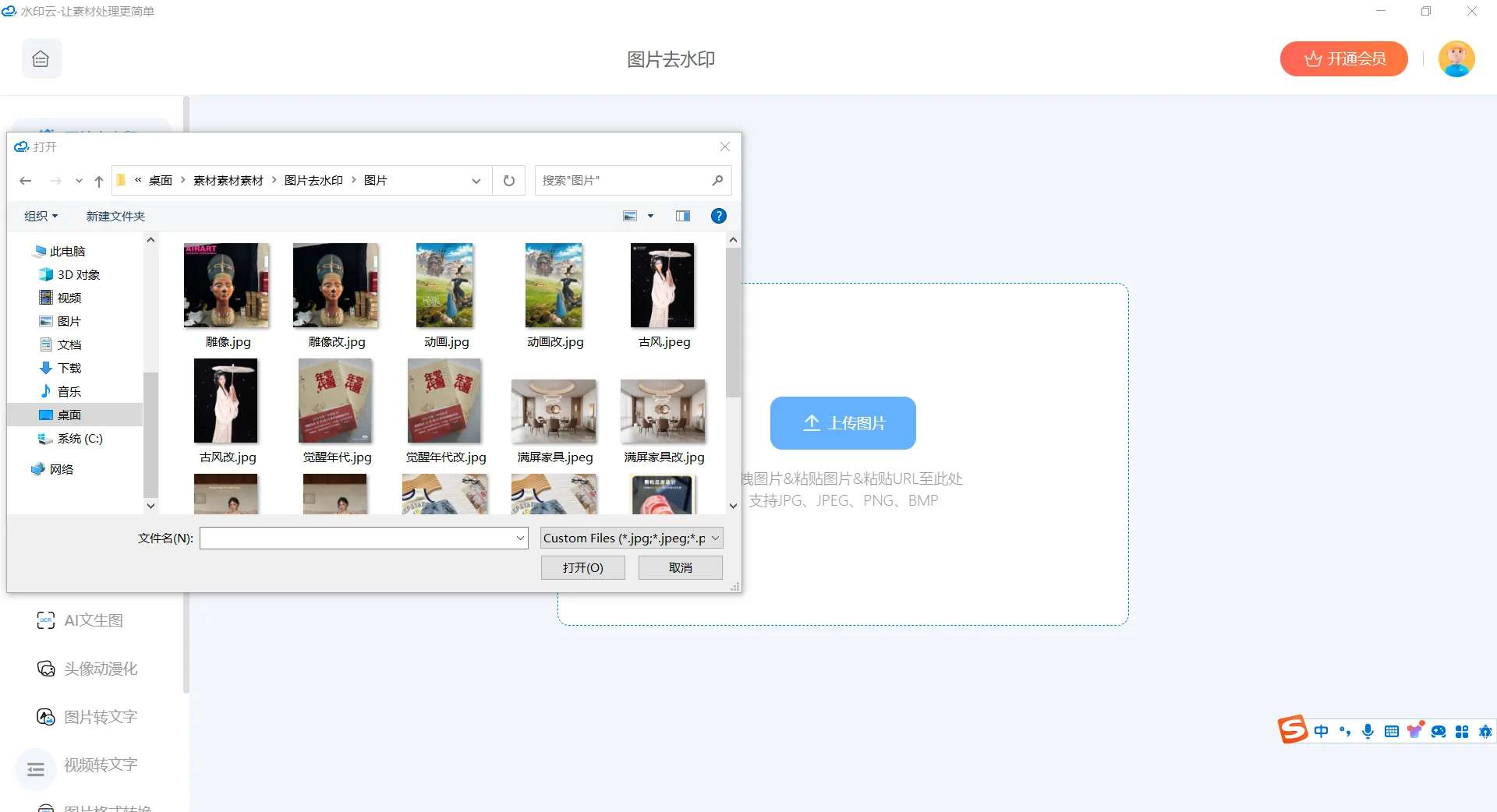Select 网络 in the navigation tree

(52, 469)
